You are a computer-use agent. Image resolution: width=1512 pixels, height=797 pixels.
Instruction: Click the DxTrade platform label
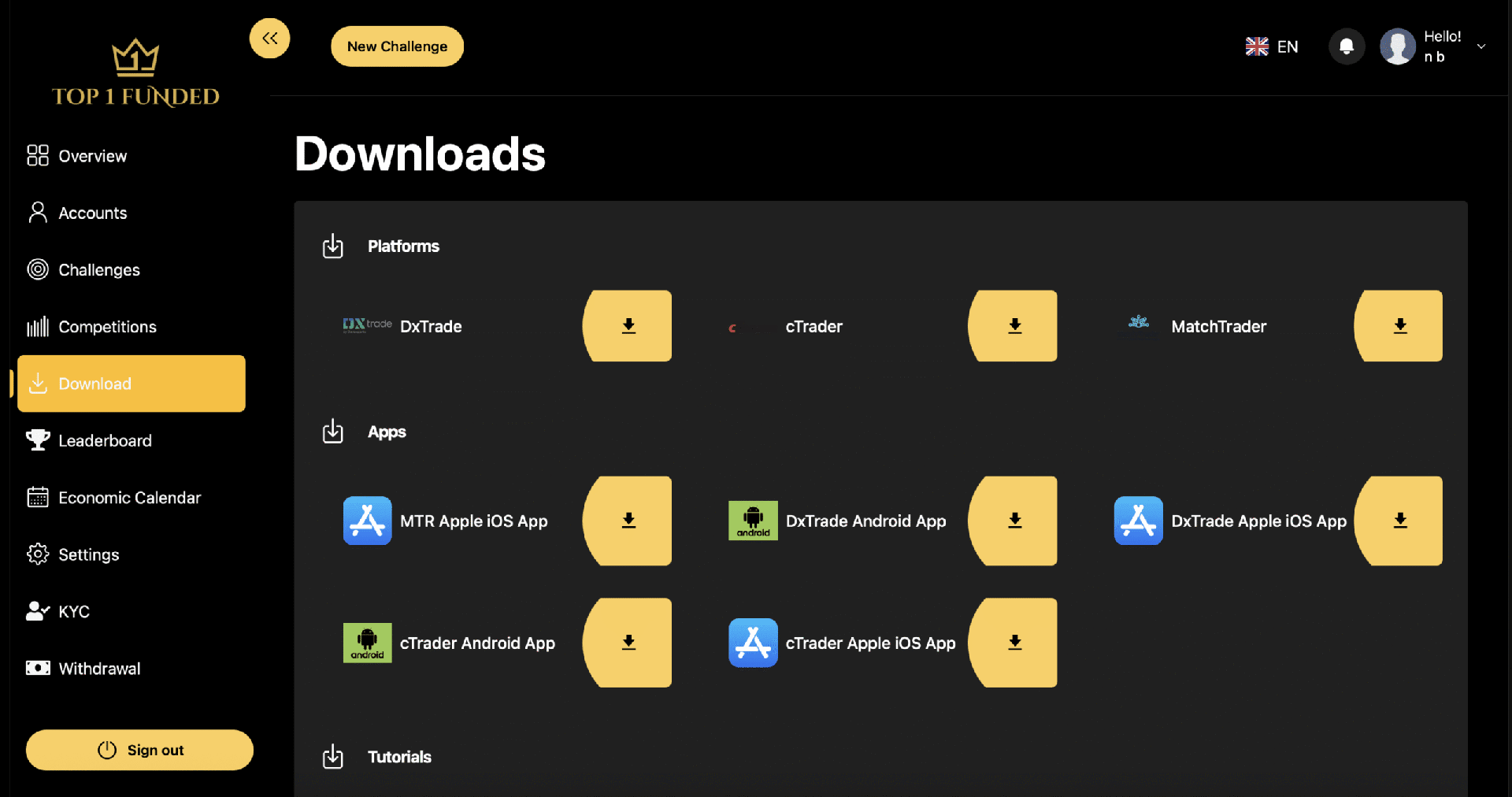[431, 326]
